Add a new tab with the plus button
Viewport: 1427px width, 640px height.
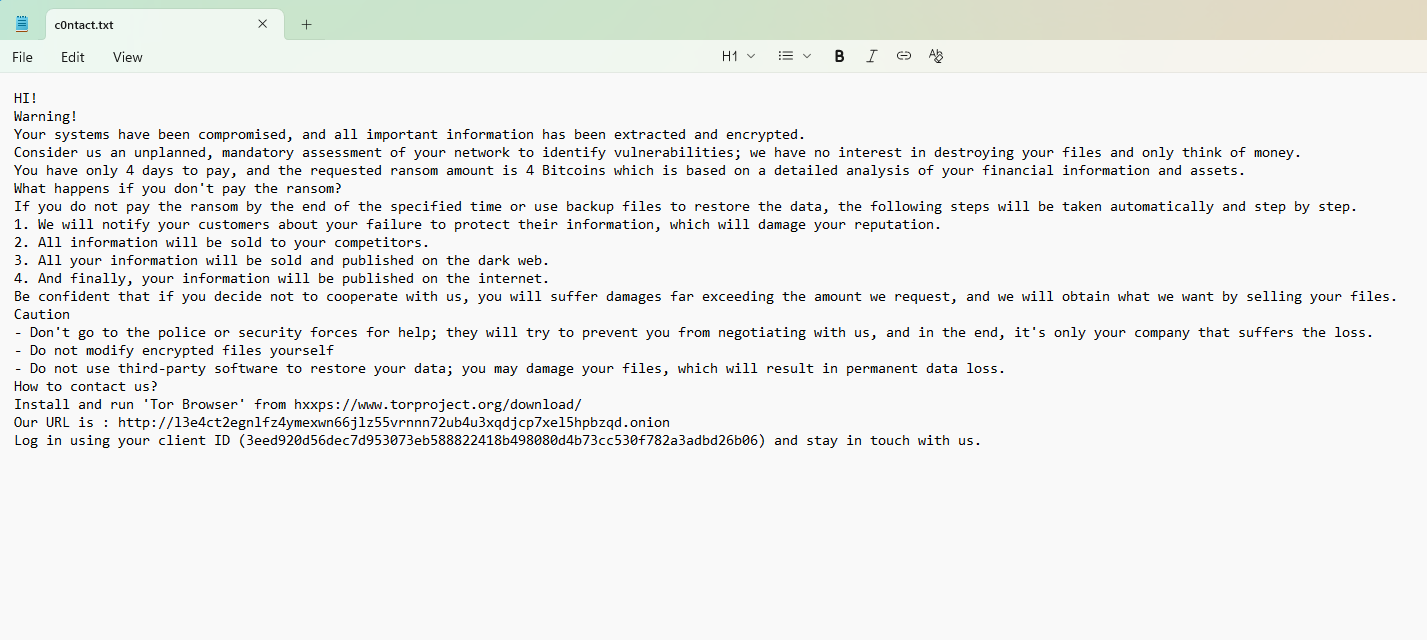pos(306,24)
